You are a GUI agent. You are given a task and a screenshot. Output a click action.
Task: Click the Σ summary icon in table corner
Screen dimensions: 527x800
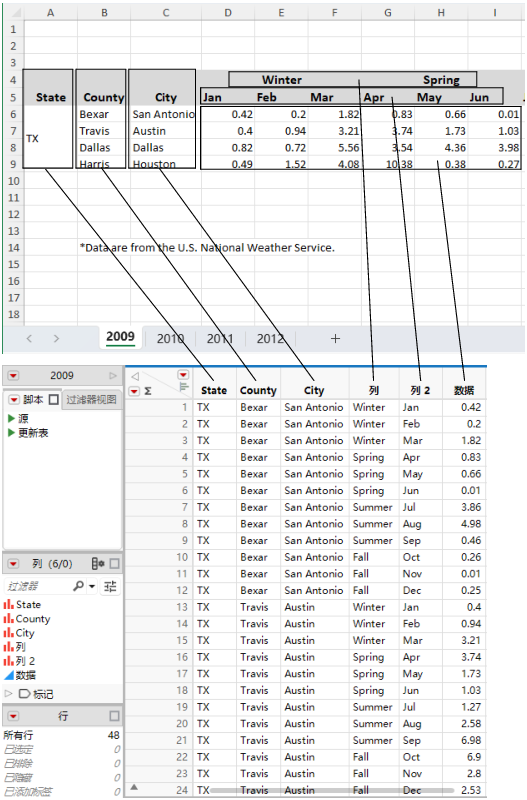[148, 391]
